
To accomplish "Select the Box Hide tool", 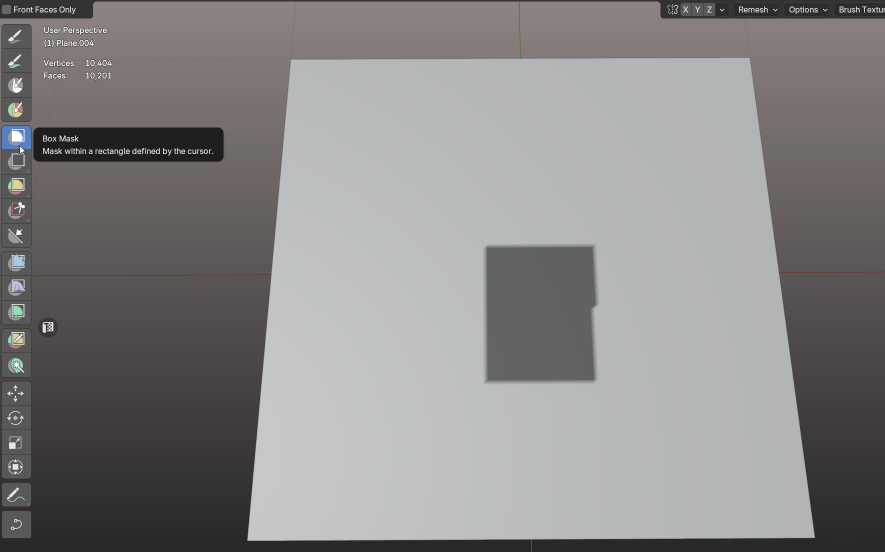I will (16, 161).
